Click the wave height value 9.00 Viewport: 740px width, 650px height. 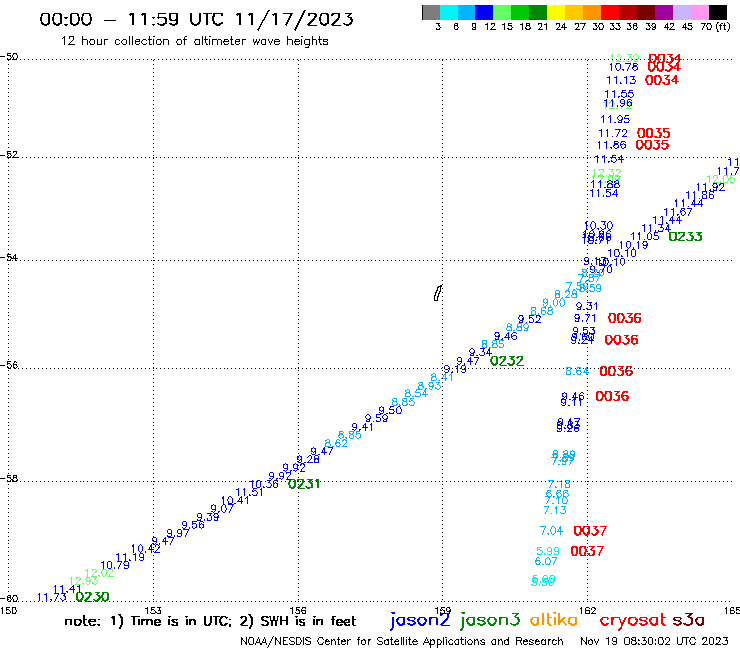(x=554, y=303)
